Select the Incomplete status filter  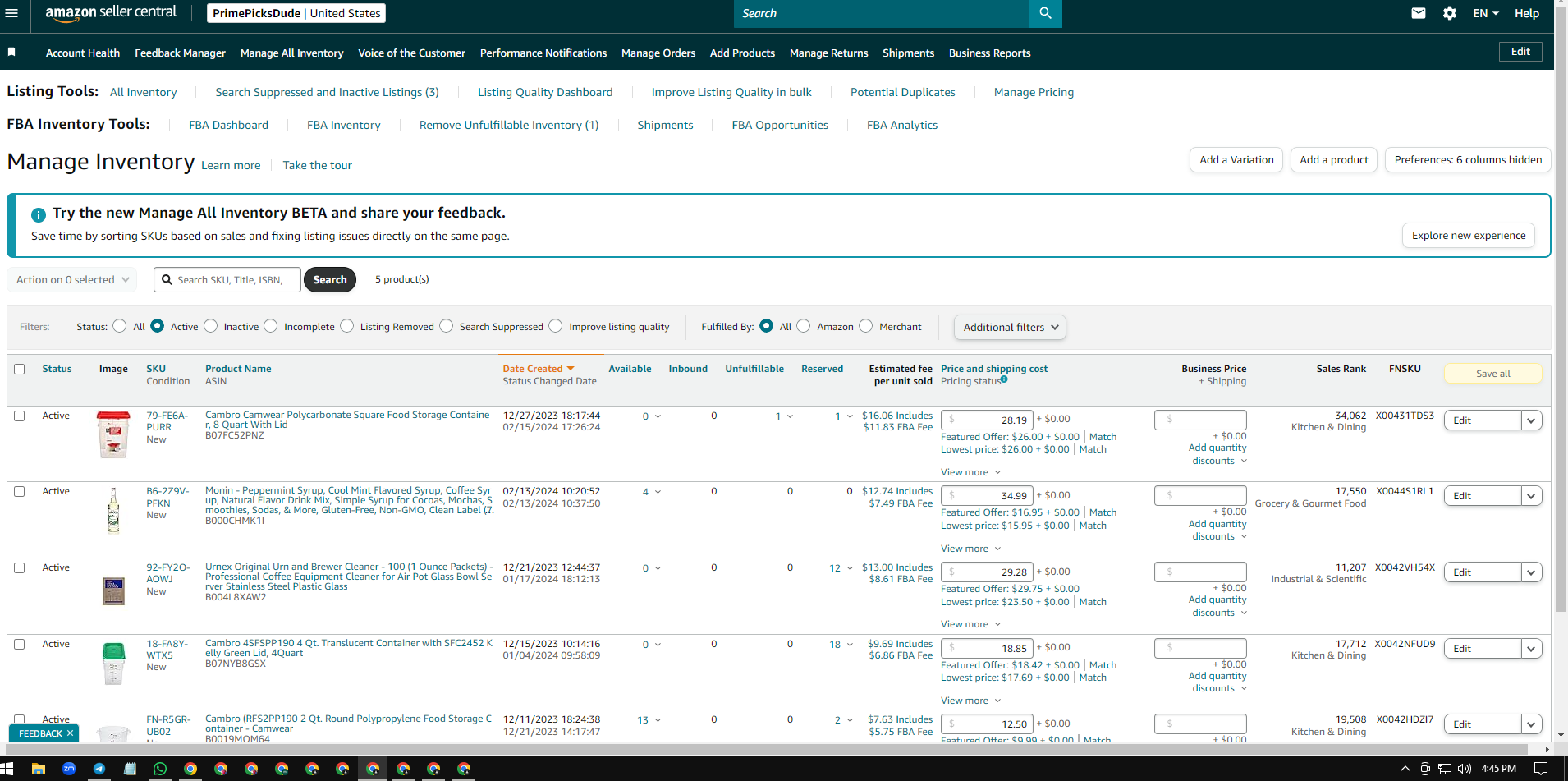(271, 326)
